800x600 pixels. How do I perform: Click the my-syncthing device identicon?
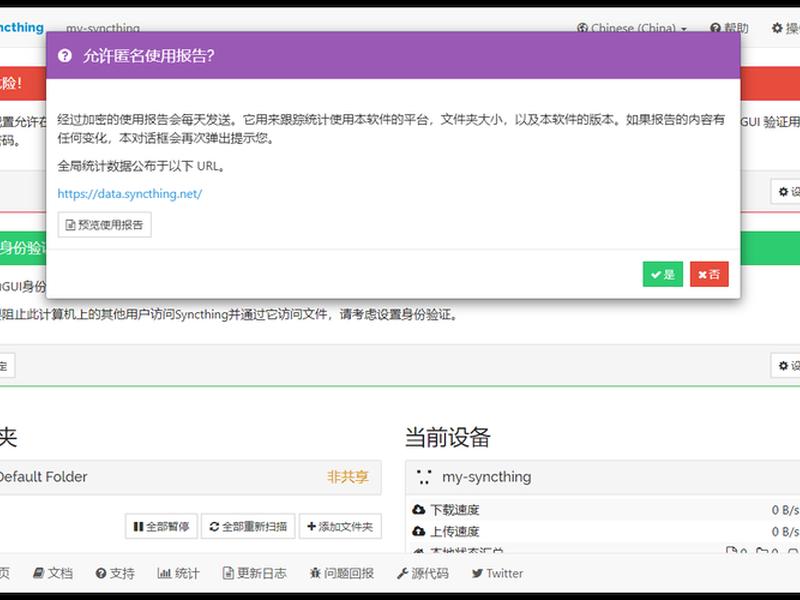(424, 477)
